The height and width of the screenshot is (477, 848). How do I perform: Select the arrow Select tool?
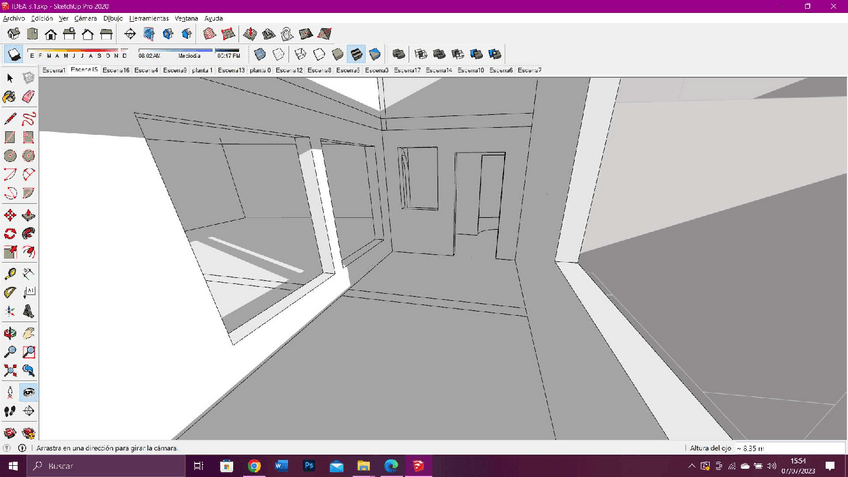pyautogui.click(x=10, y=78)
